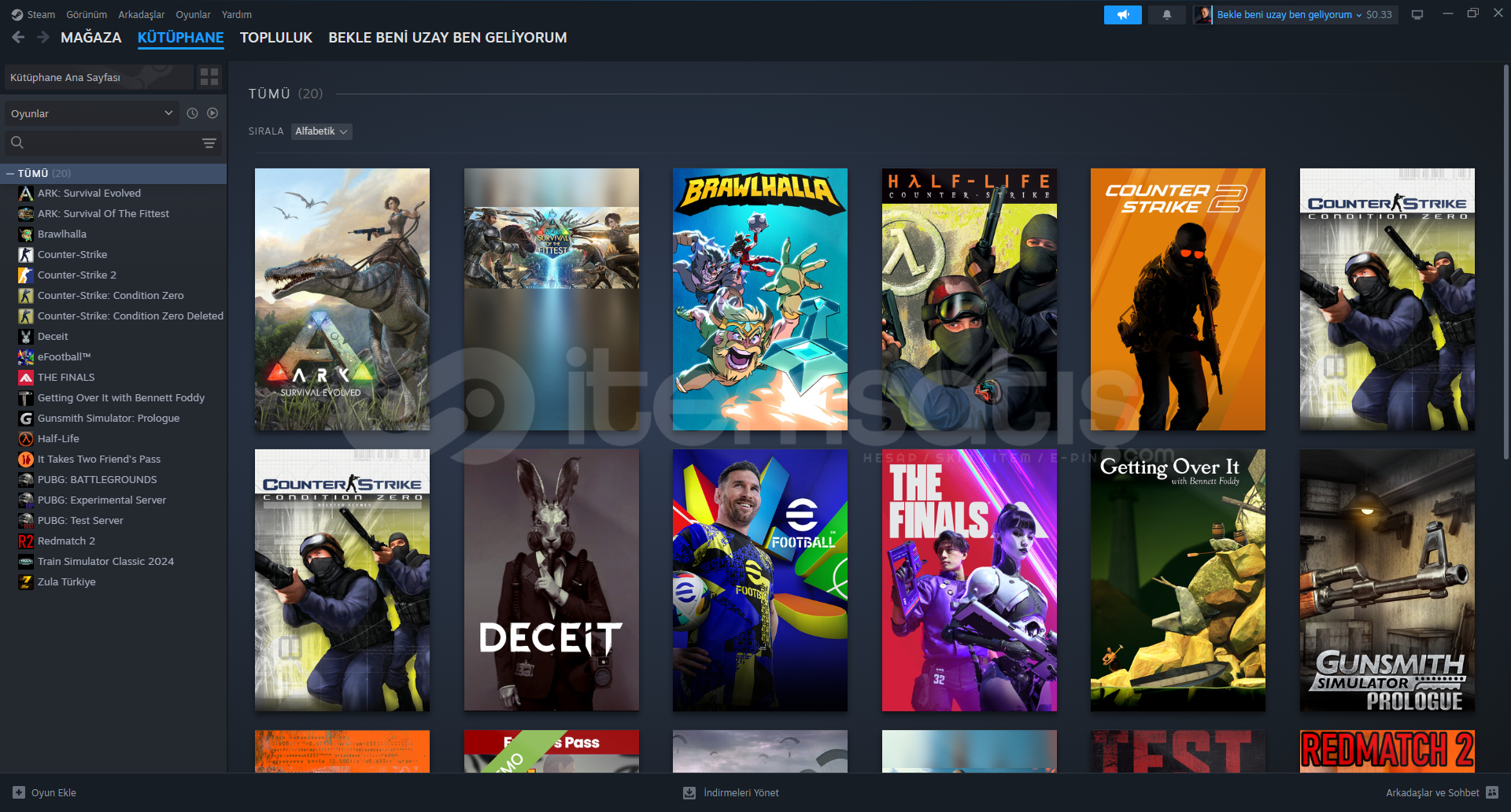Open the Half-Life Counter-Strike cover thumbnail
The image size is (1511, 812).
tap(970, 299)
